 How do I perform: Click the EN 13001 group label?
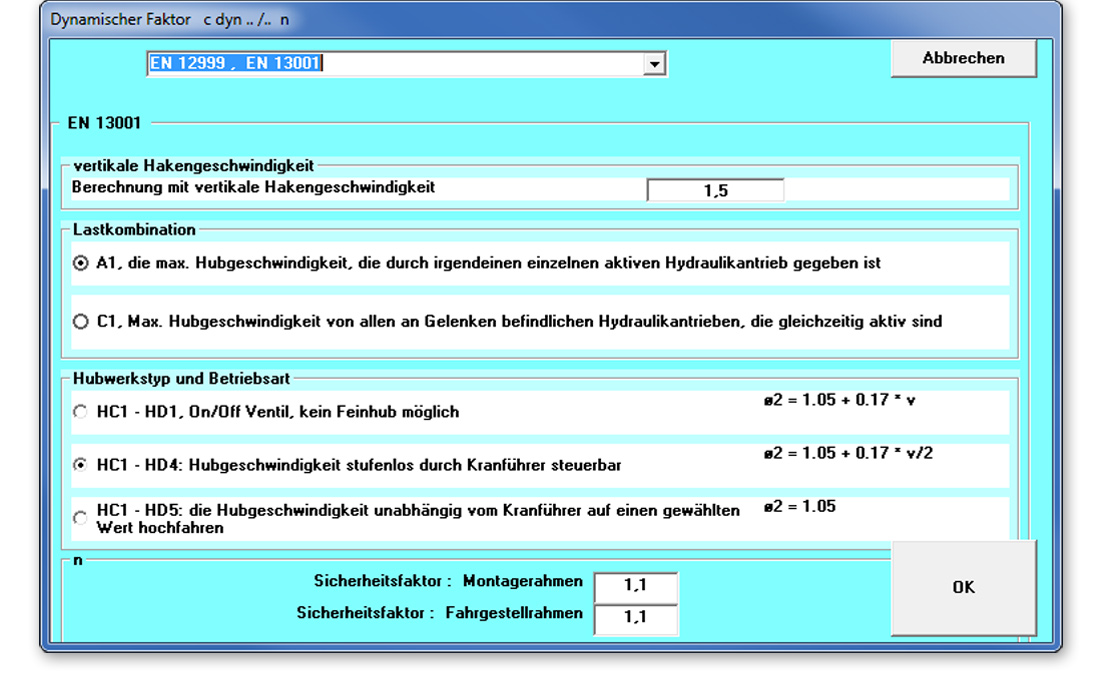(x=104, y=123)
